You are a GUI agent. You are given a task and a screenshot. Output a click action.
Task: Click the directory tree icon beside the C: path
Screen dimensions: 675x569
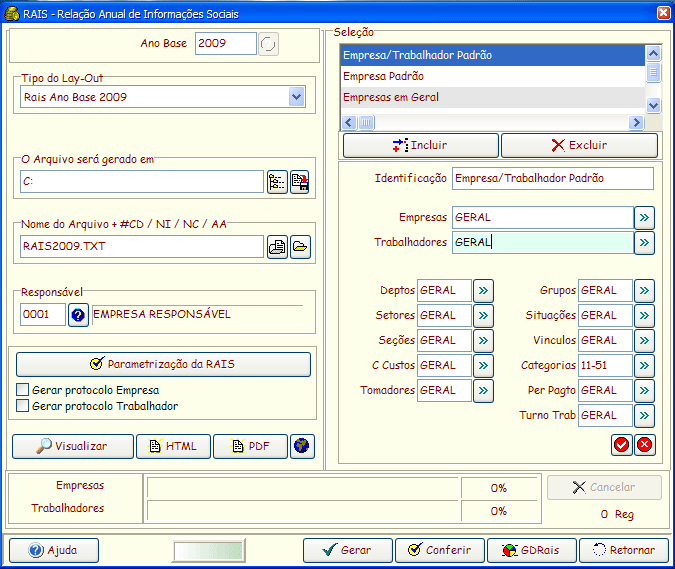pos(277,182)
